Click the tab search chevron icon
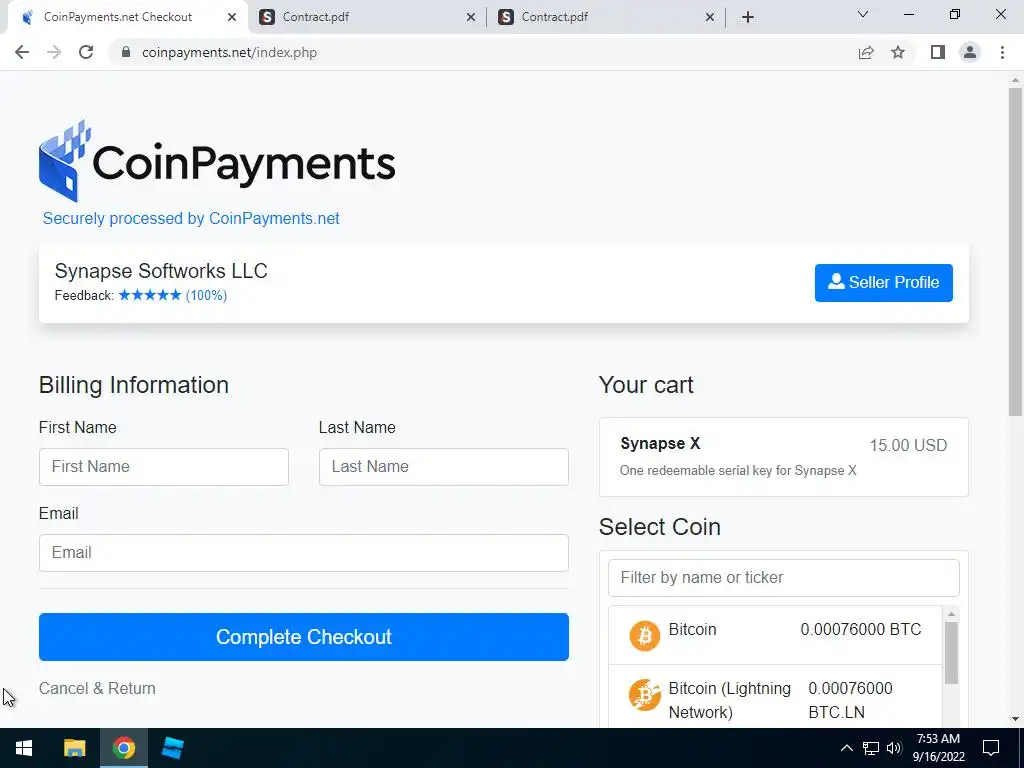The height and width of the screenshot is (768, 1024). pyautogui.click(x=863, y=14)
